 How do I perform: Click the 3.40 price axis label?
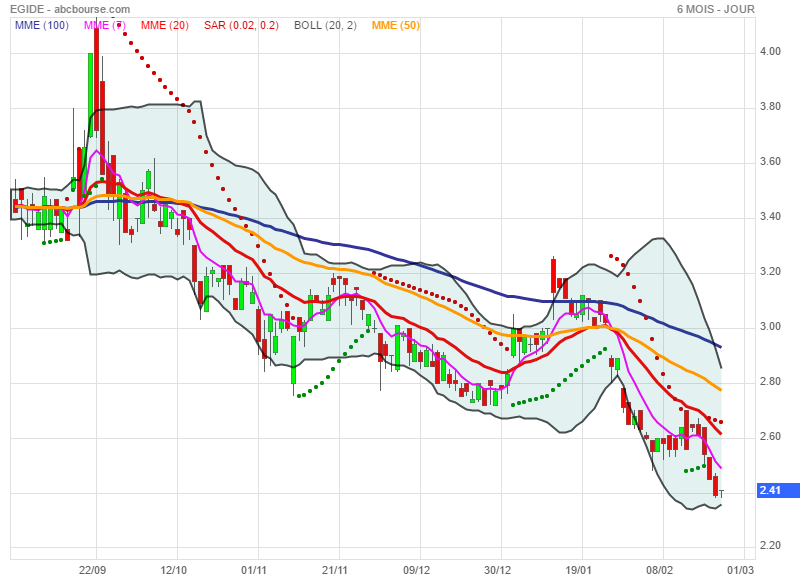(770, 217)
